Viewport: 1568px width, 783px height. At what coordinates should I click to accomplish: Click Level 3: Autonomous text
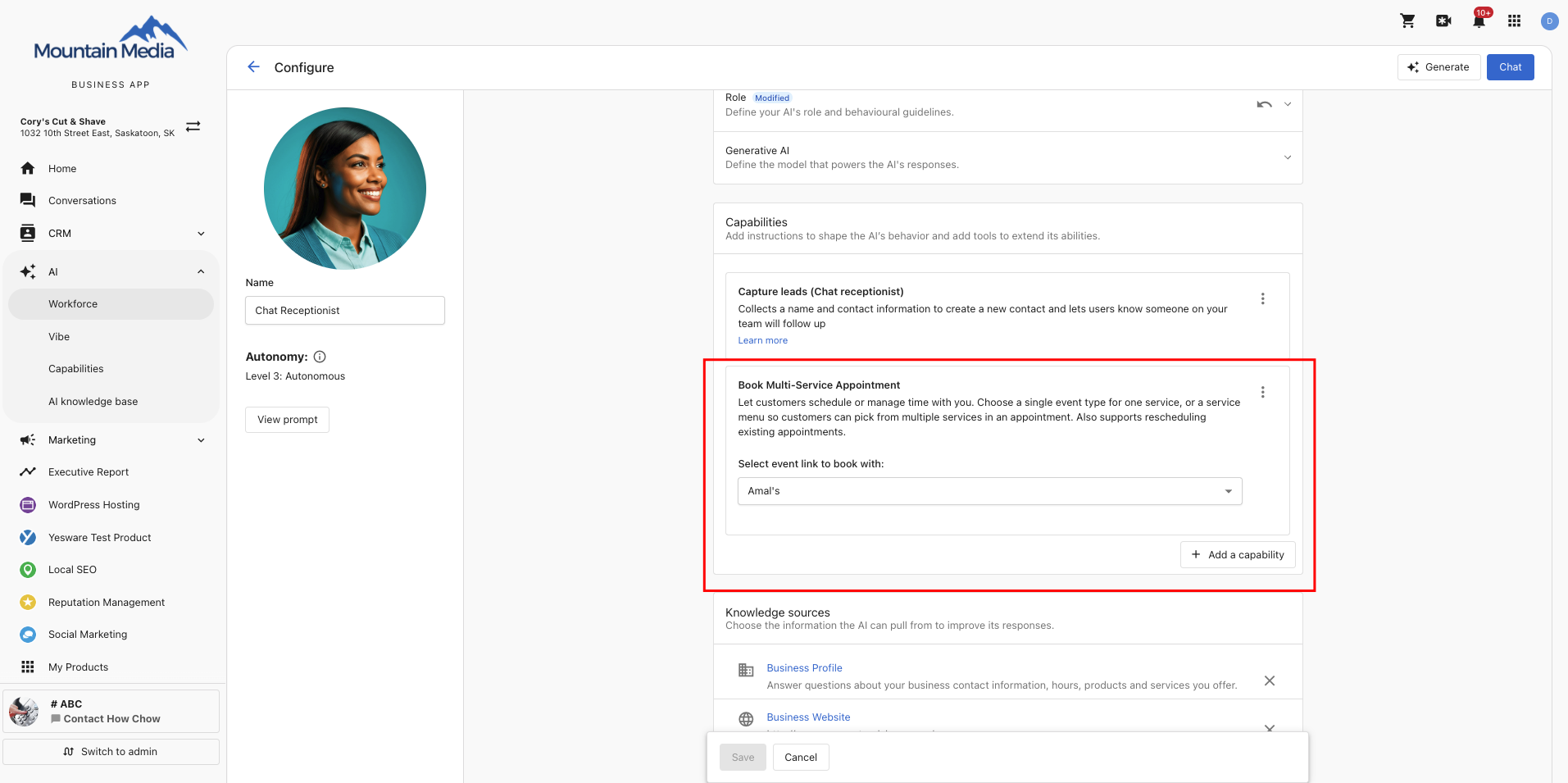pyautogui.click(x=295, y=376)
